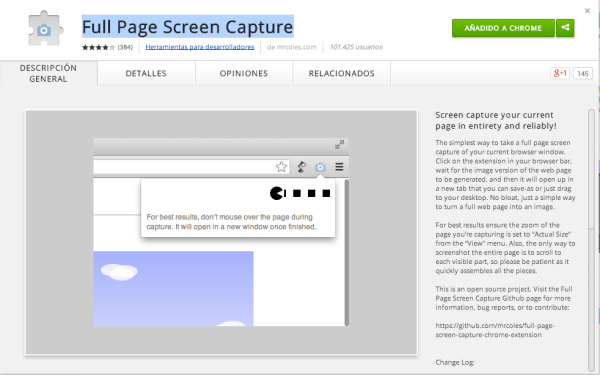Click the lamp extension icon in preview
This screenshot has height=375, width=600.
302,167
